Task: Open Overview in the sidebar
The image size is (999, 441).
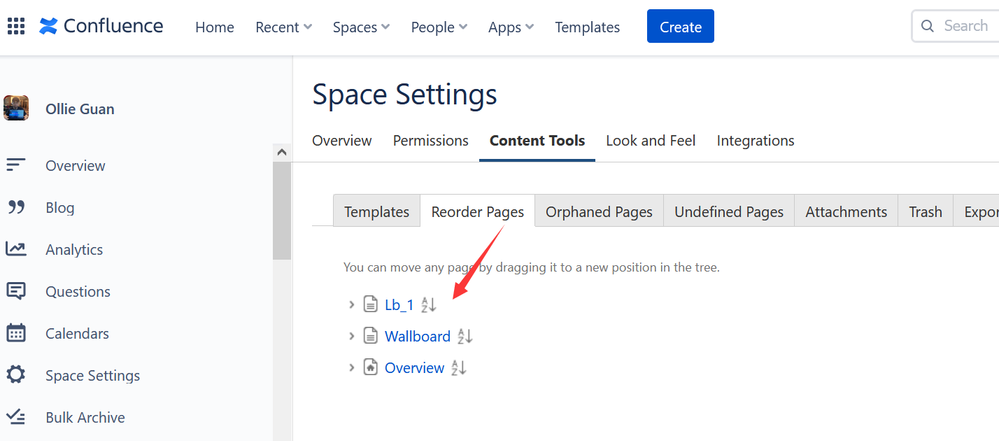Action: [75, 166]
